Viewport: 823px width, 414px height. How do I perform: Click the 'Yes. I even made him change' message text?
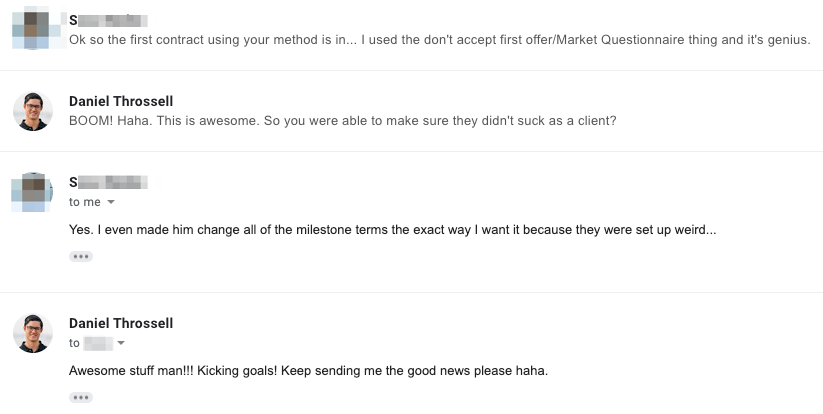point(393,230)
